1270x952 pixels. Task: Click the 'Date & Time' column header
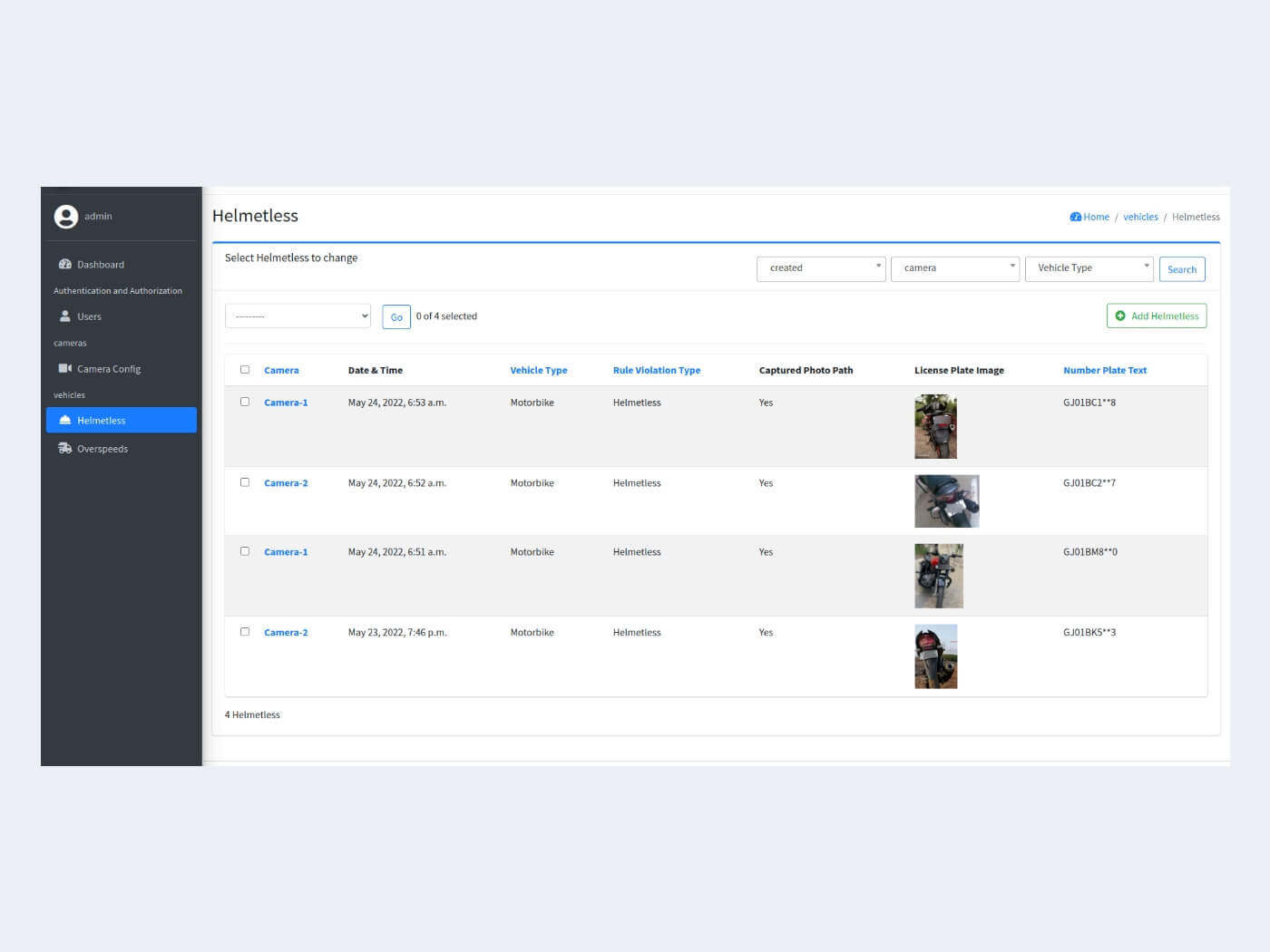click(376, 370)
